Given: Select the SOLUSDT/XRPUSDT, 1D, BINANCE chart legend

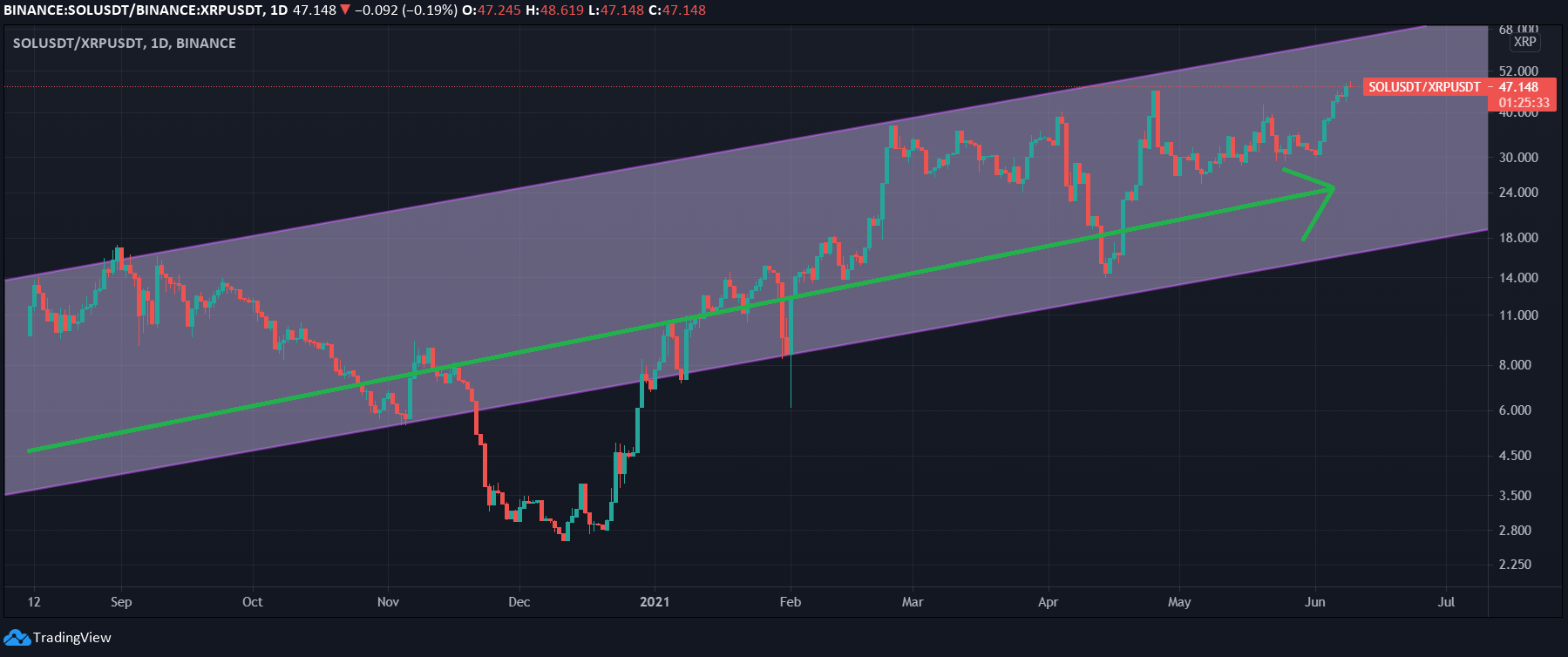Looking at the screenshot, I should click(x=124, y=43).
